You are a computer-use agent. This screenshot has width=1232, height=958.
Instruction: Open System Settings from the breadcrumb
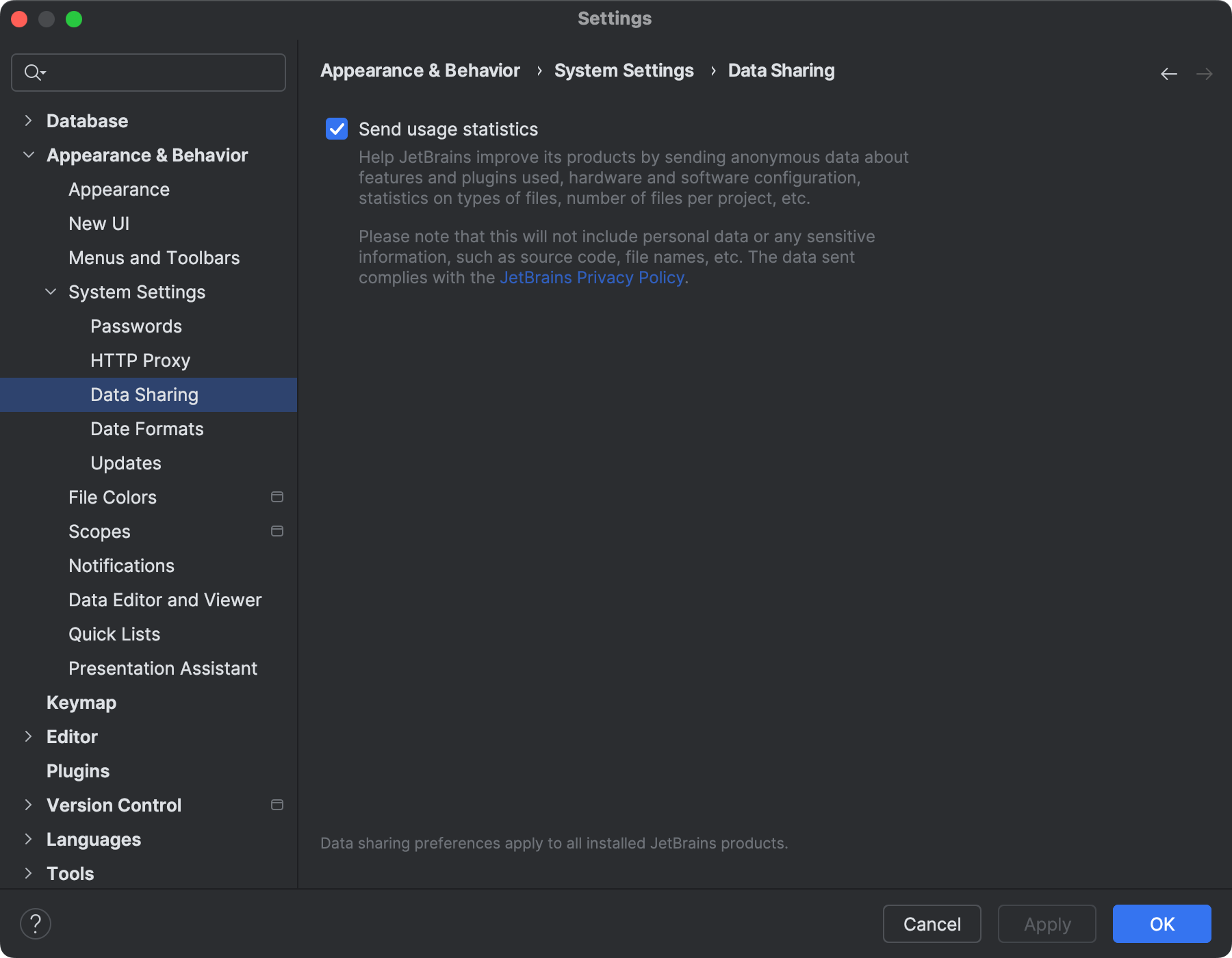click(x=624, y=70)
